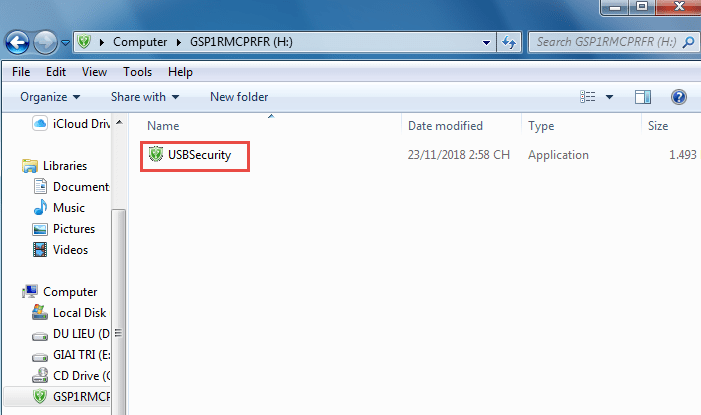Click the shield icon in address bar

click(x=84, y=42)
